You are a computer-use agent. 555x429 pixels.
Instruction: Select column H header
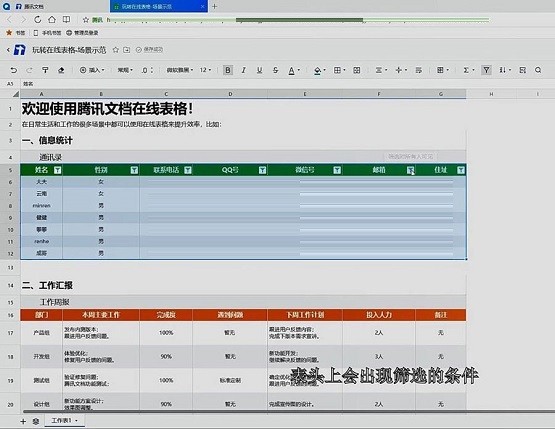click(491, 94)
